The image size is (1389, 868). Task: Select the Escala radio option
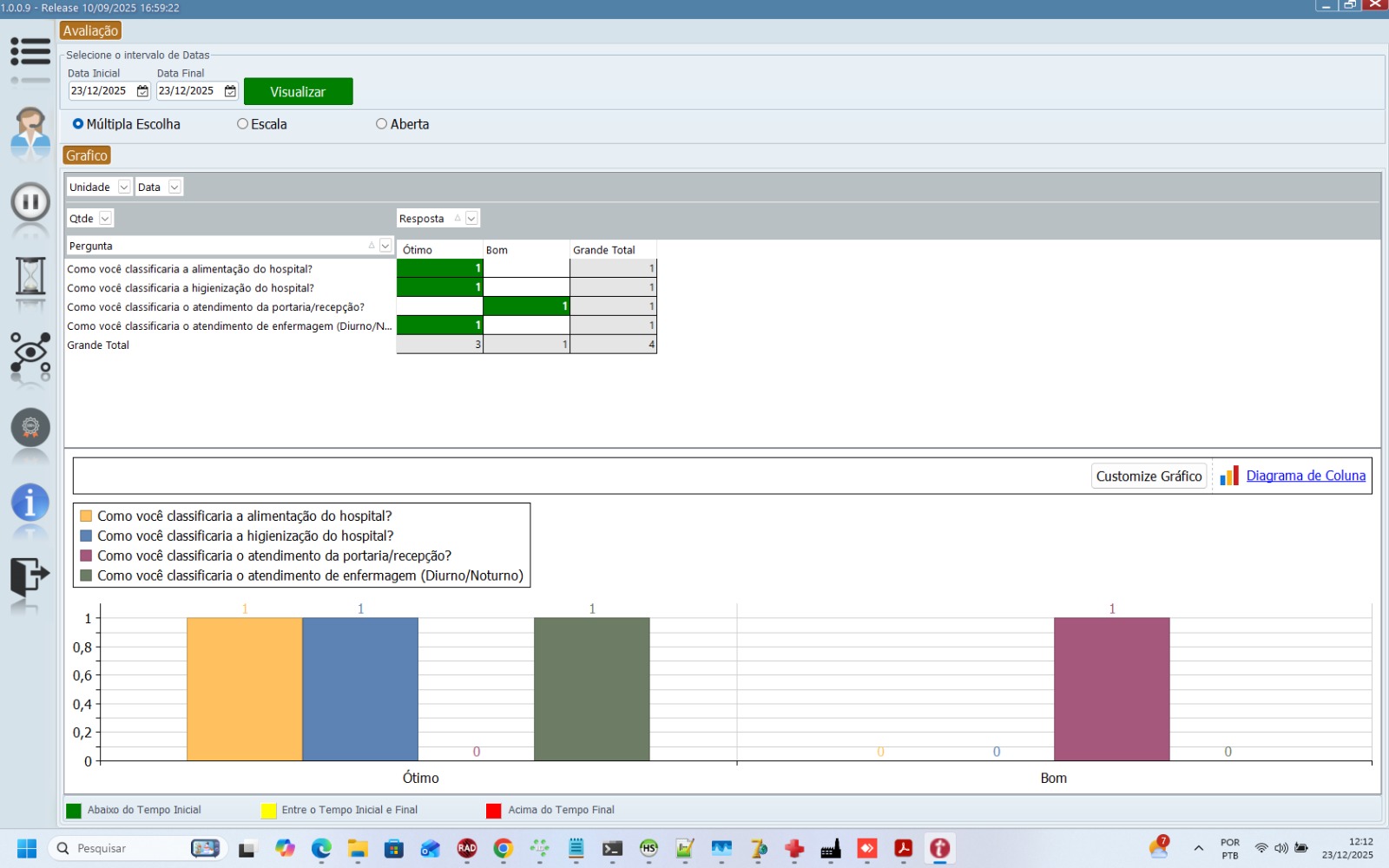point(243,124)
